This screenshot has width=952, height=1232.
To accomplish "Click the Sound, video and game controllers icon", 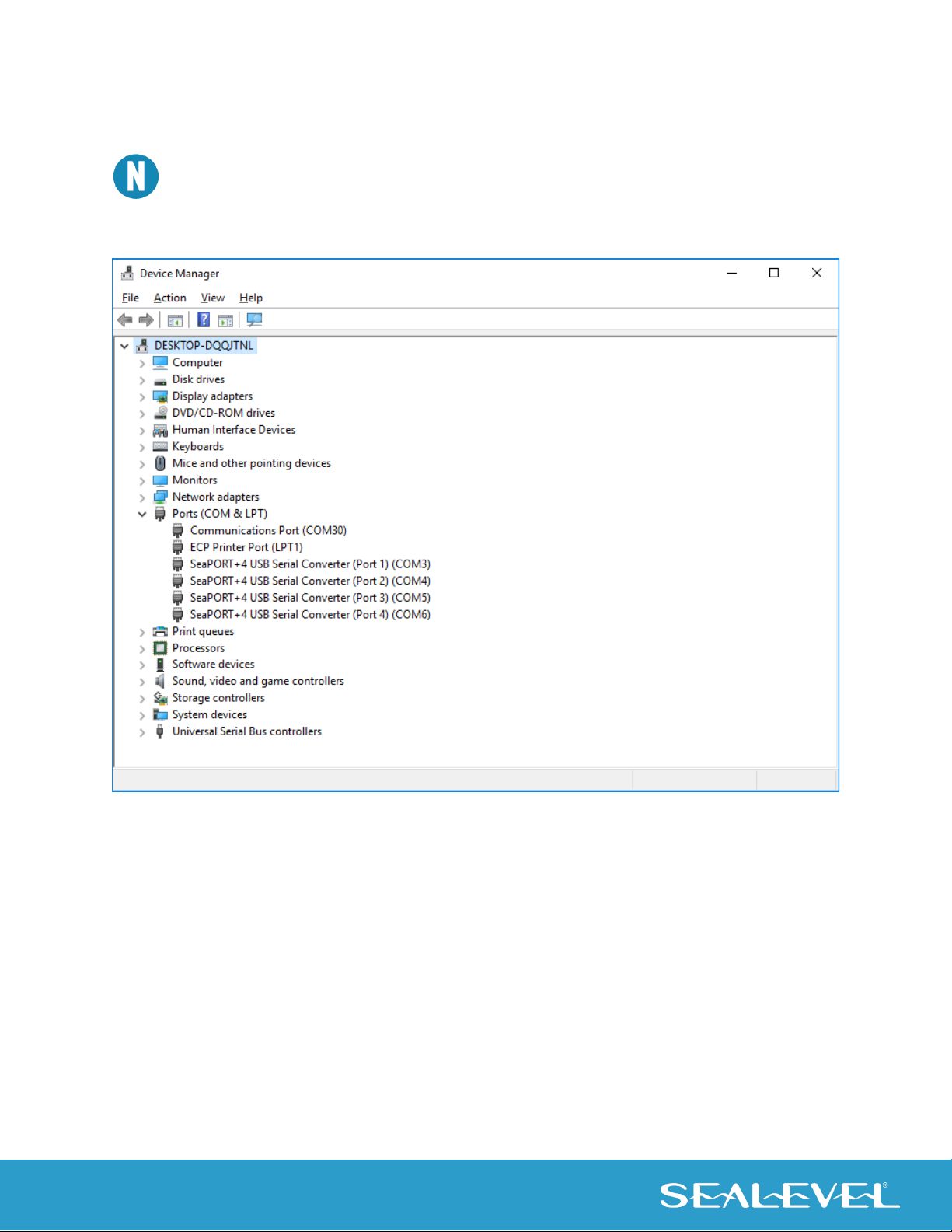I will (x=160, y=681).
